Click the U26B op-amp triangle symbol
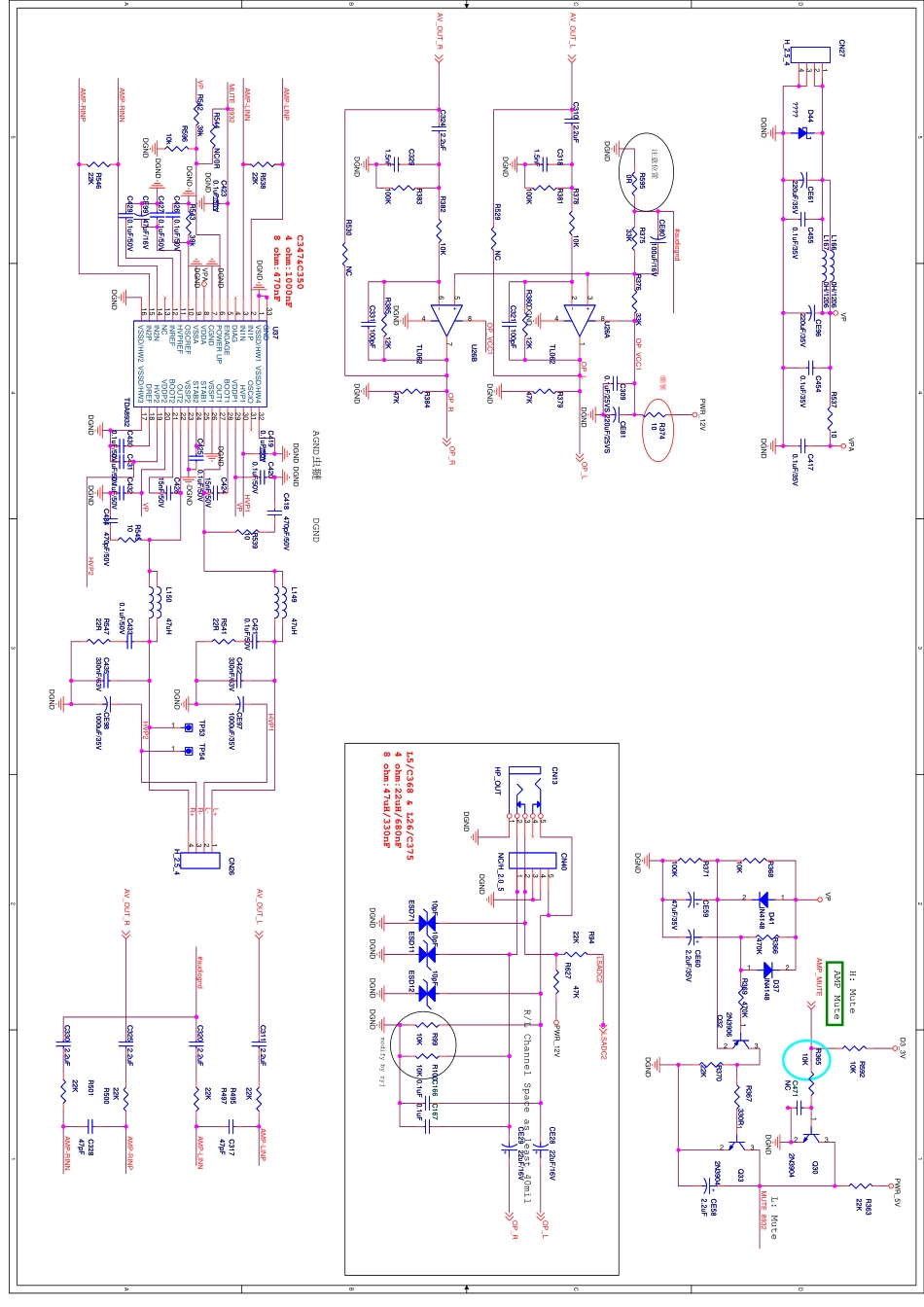The width and height of the screenshot is (924, 1307). 447,319
